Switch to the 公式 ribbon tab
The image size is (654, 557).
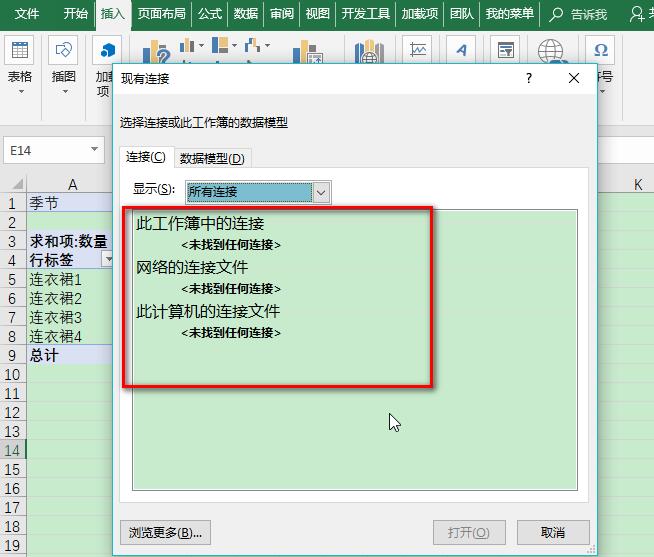pos(210,14)
